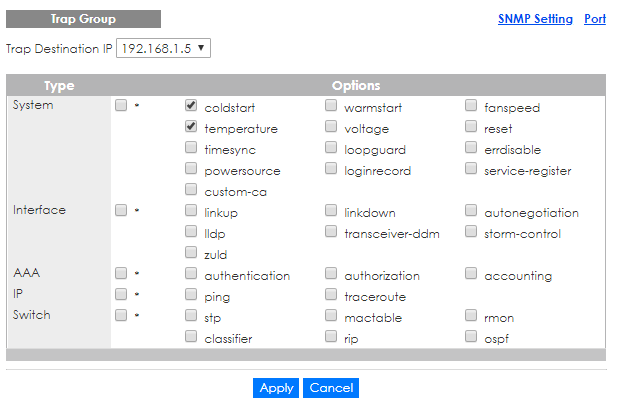627x412 pixels.
Task: Enable the storm-control trap checkbox
Action: click(471, 233)
